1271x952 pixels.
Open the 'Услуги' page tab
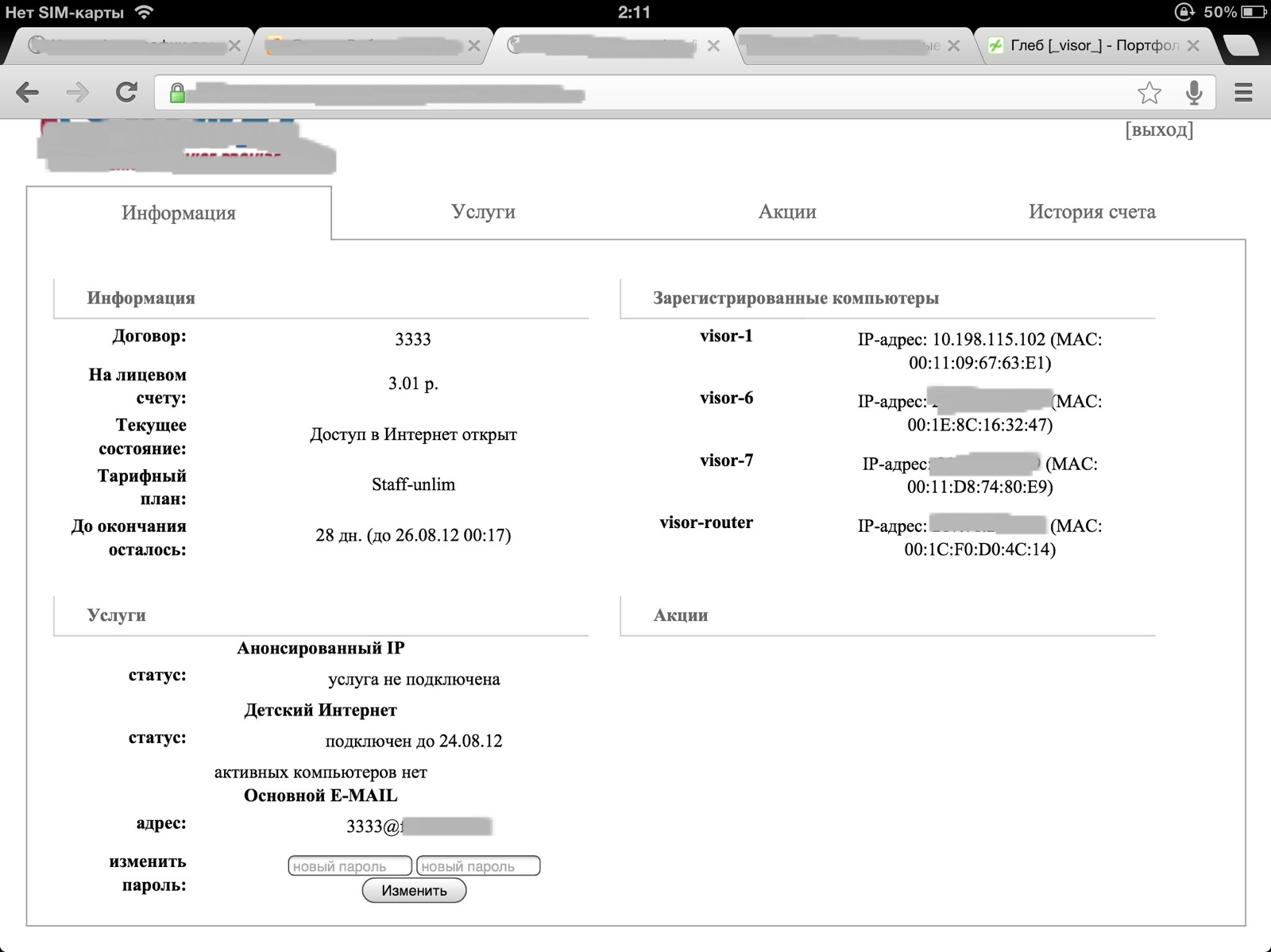click(483, 212)
